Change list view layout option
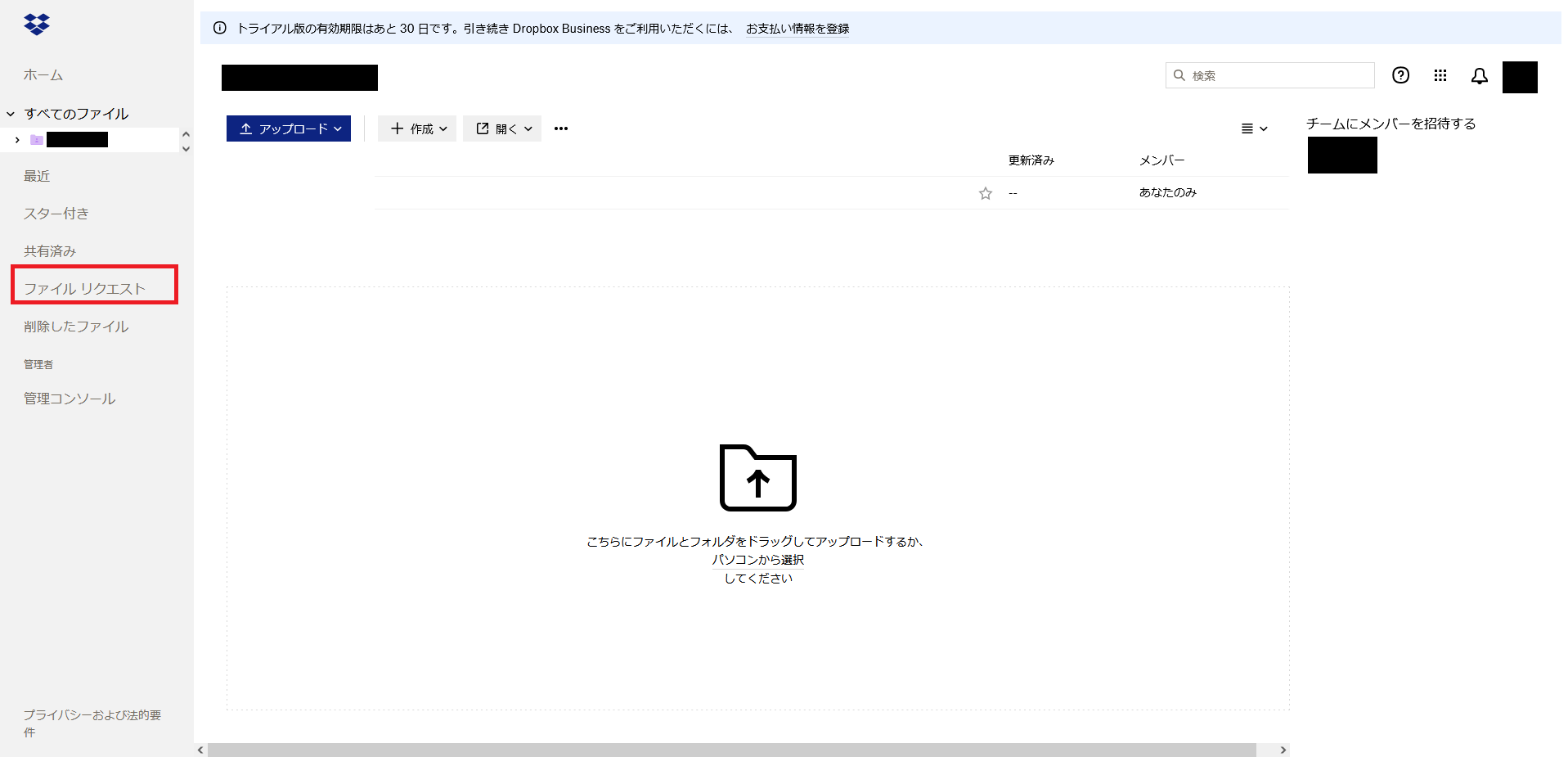1568x757 pixels. pos(1253,128)
